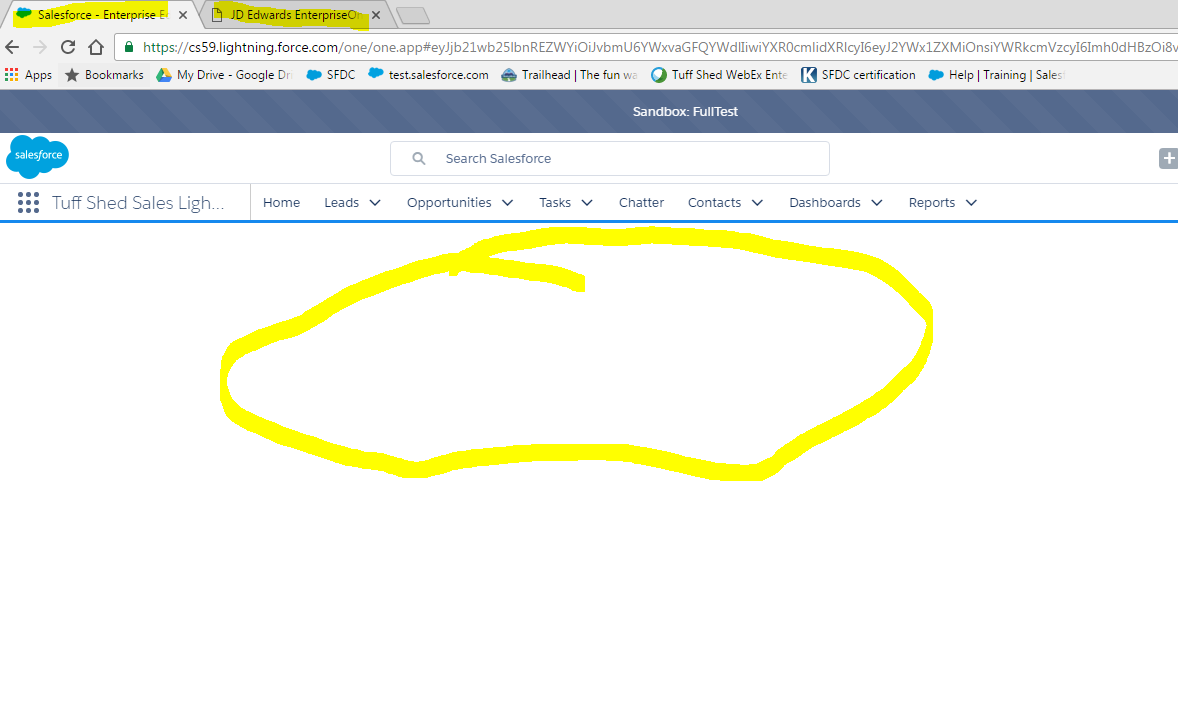The image size is (1178, 705).
Task: Open the SFDC bookmark
Action: pyautogui.click(x=331, y=75)
